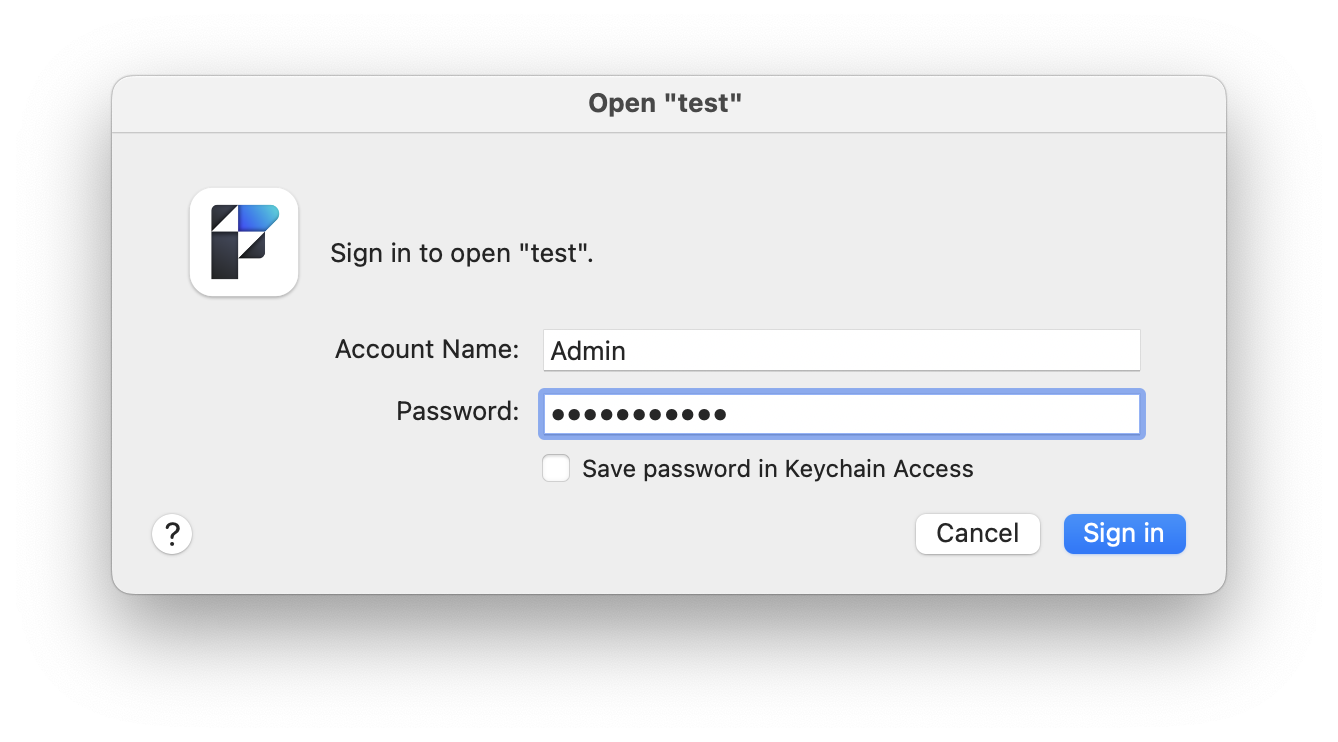
Task: Click Sign in to open "test"
Action: click(1124, 533)
